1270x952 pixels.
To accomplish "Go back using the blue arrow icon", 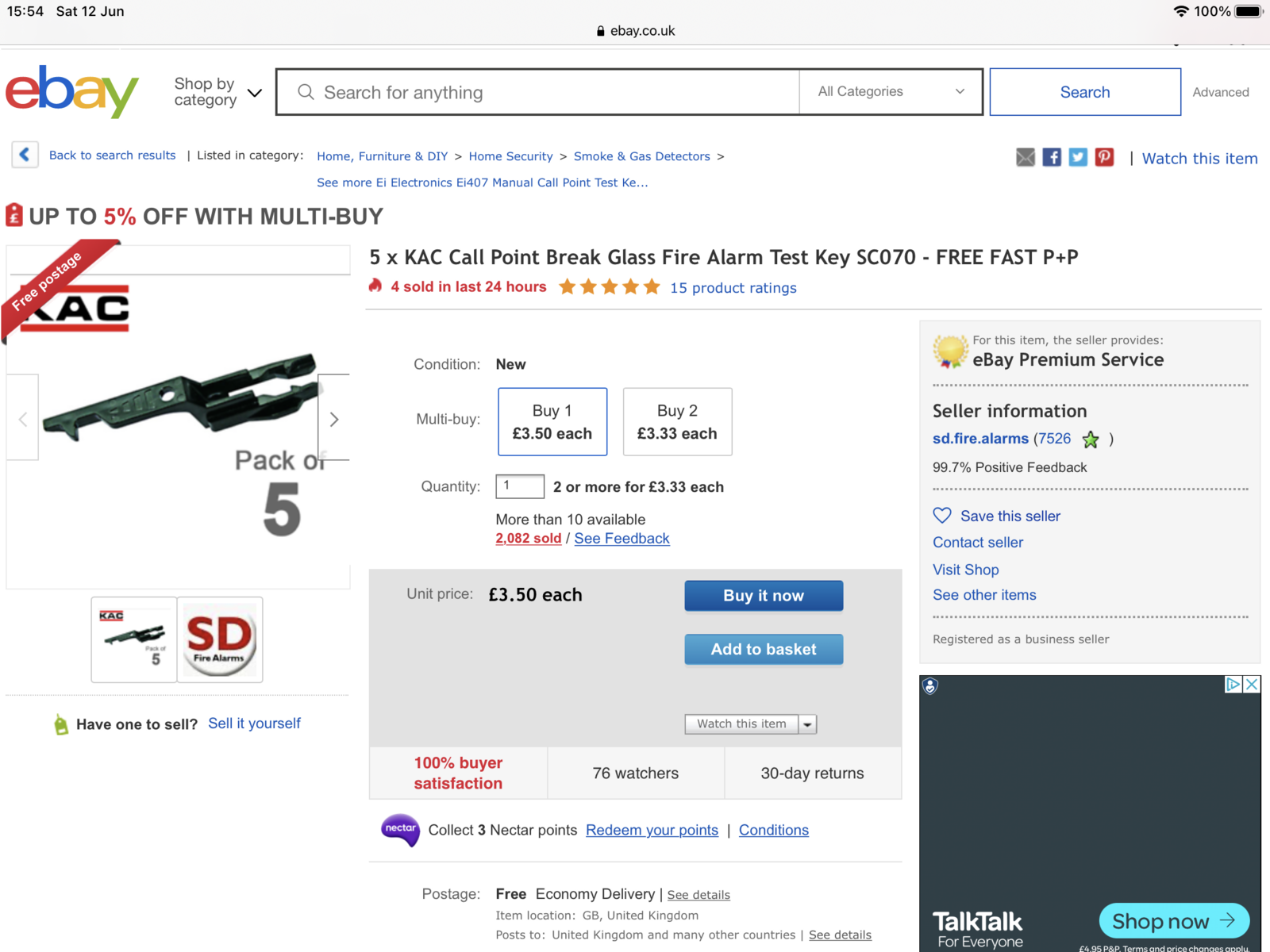I will pos(25,155).
